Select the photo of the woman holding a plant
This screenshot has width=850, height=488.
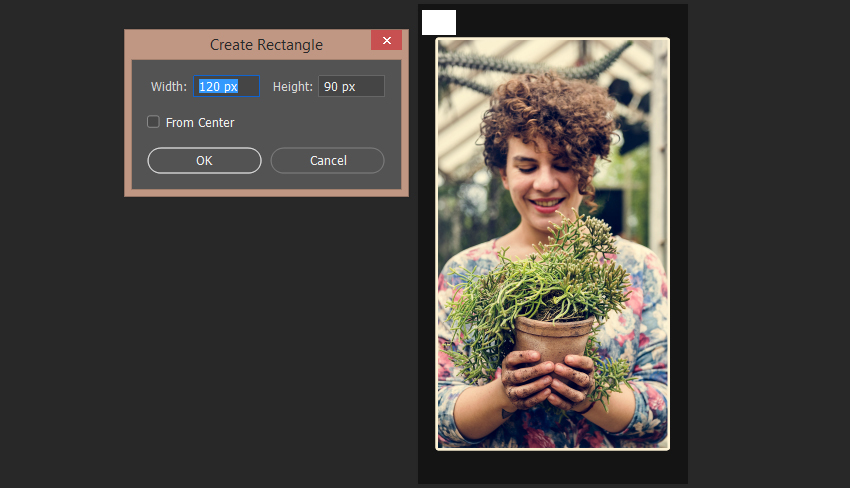coord(553,243)
